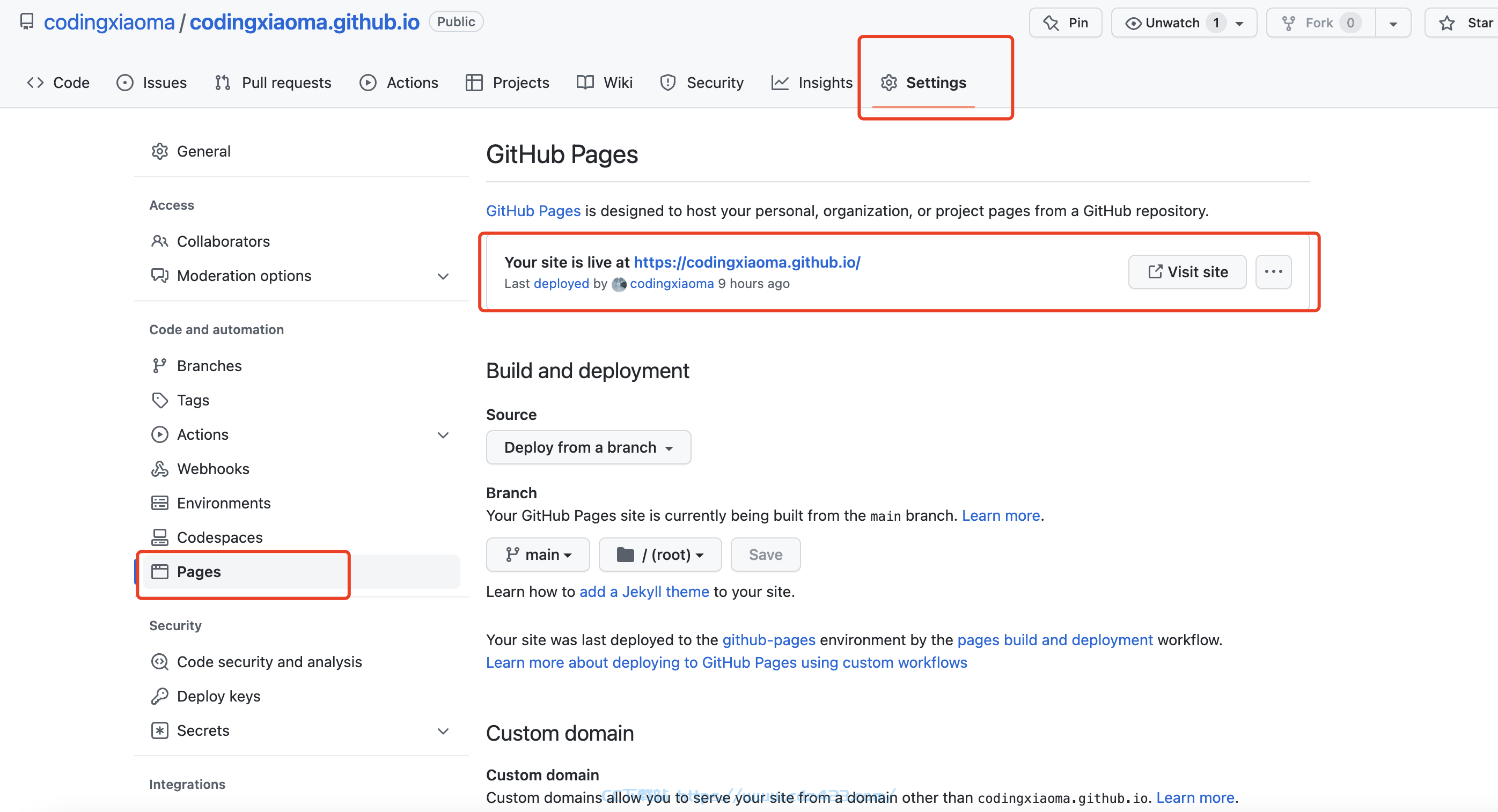
Task: Click the Collaborators people icon
Action: coord(159,241)
